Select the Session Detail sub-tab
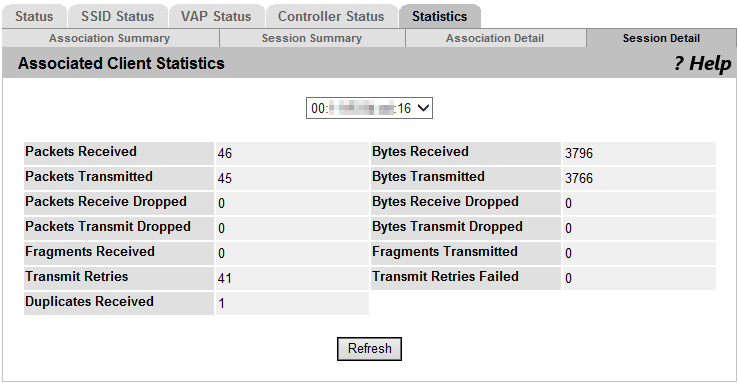The width and height of the screenshot is (739, 383). click(x=661, y=38)
